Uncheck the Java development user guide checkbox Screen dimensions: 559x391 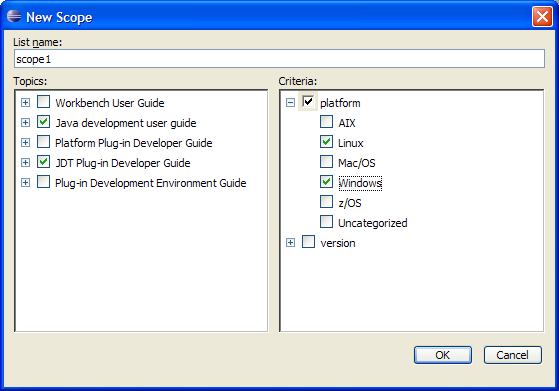tap(43, 122)
